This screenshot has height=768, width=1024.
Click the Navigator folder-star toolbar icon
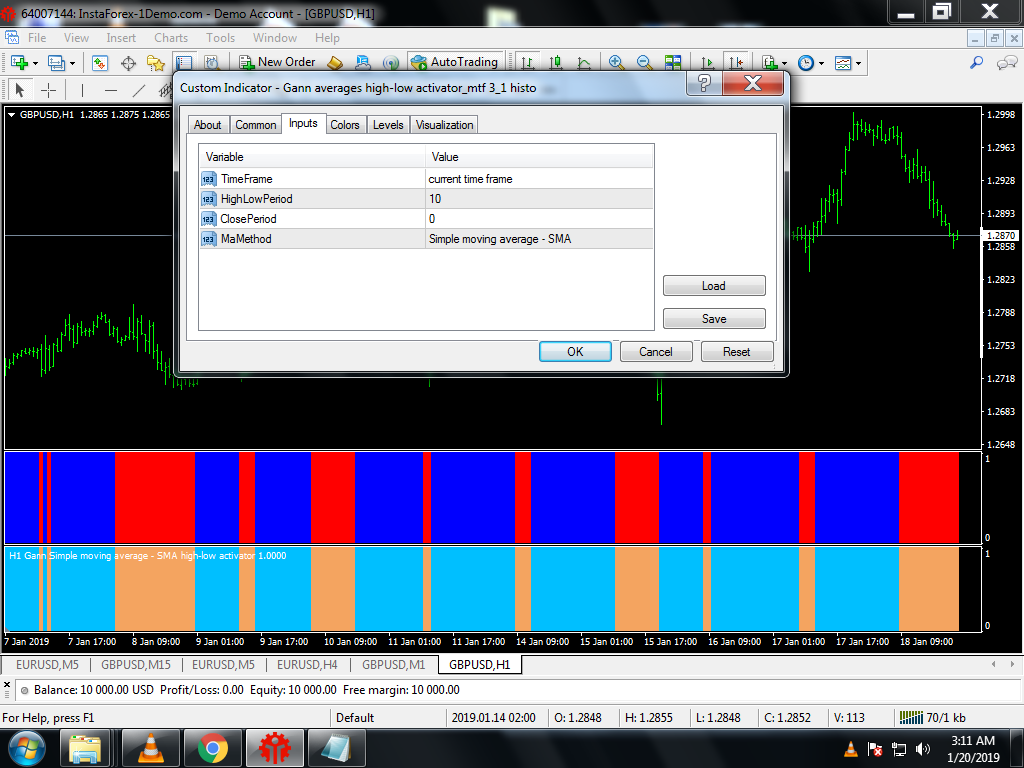[x=155, y=63]
